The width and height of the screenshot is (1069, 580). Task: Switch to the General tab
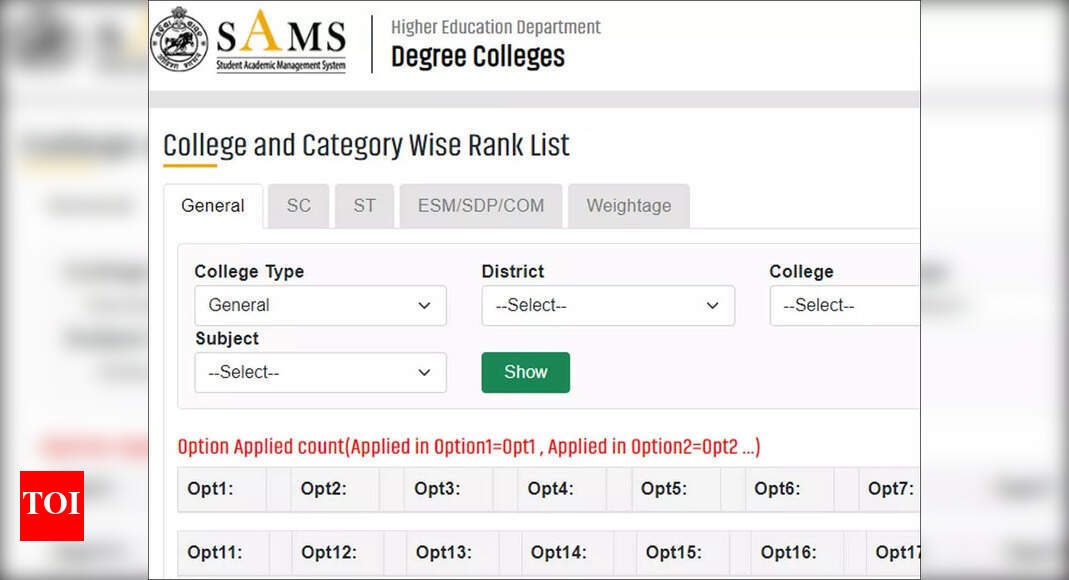pos(213,206)
